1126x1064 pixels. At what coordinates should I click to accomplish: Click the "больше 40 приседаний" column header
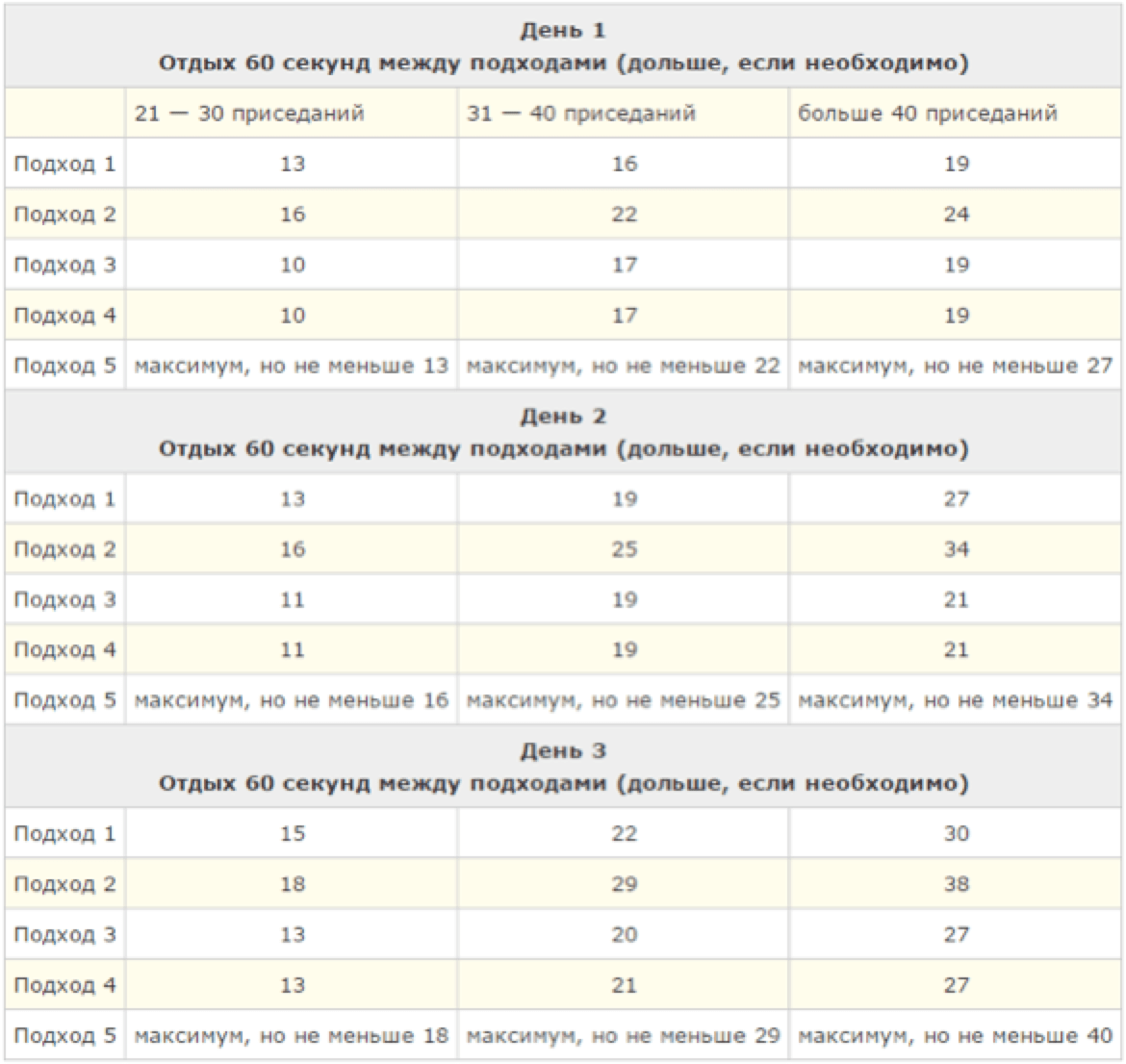tap(927, 114)
